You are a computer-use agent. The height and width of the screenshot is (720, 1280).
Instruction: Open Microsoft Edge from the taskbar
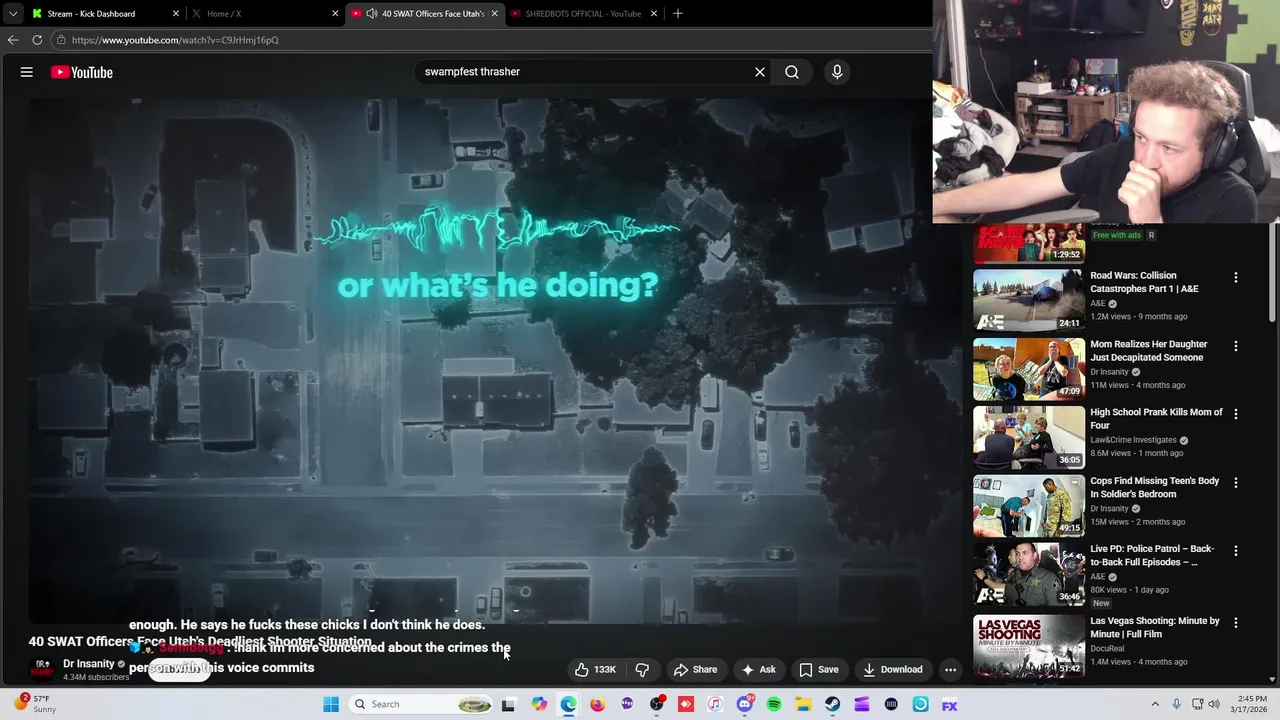click(x=568, y=704)
